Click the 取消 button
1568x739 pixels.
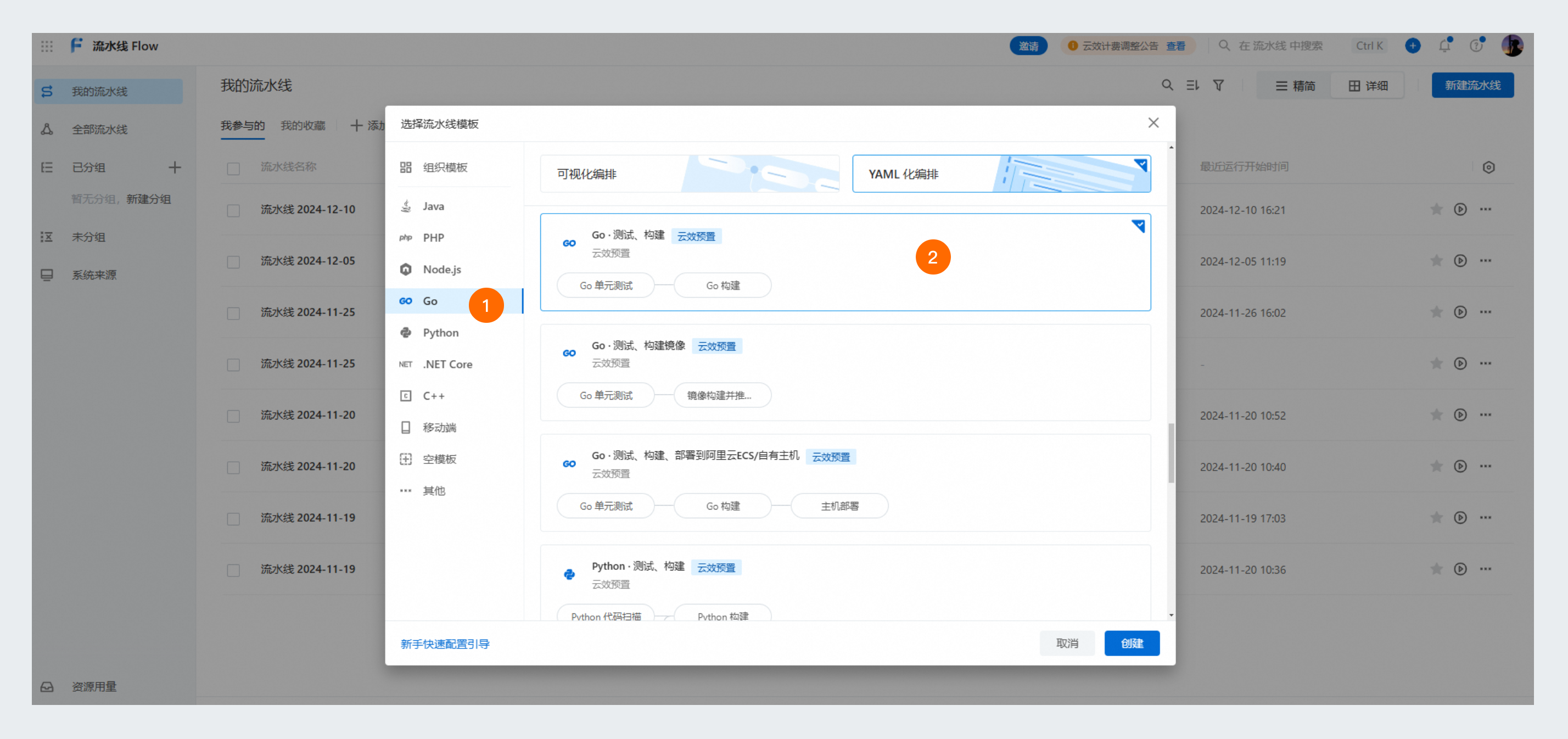pos(1066,643)
